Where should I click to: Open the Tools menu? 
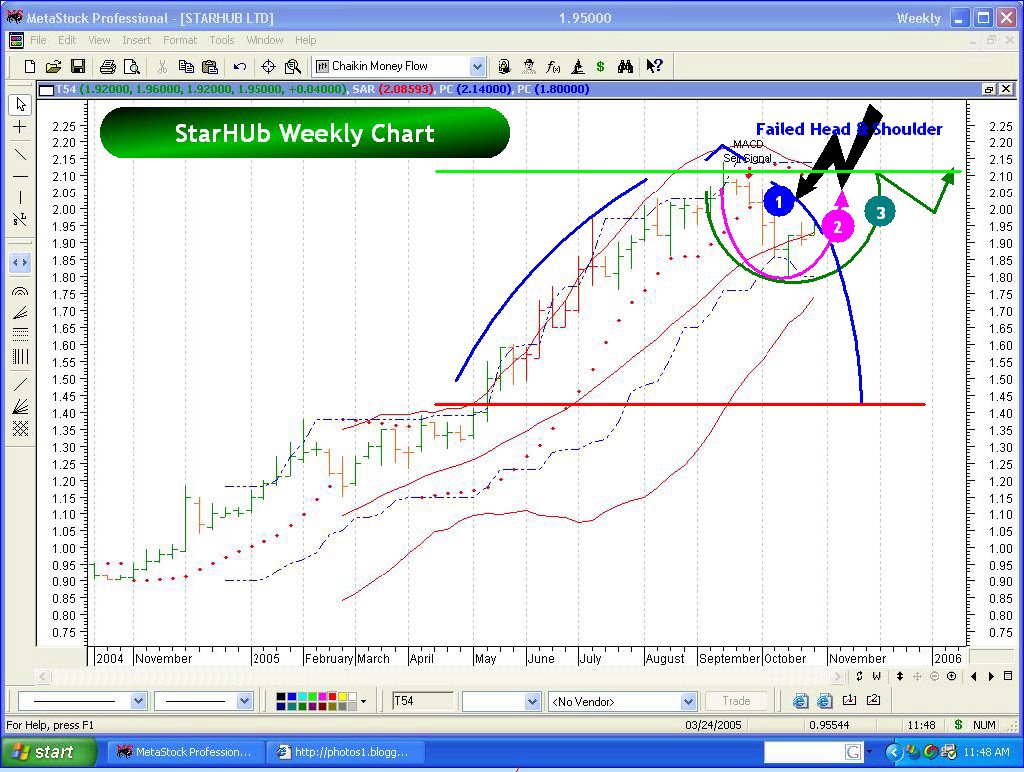(221, 40)
